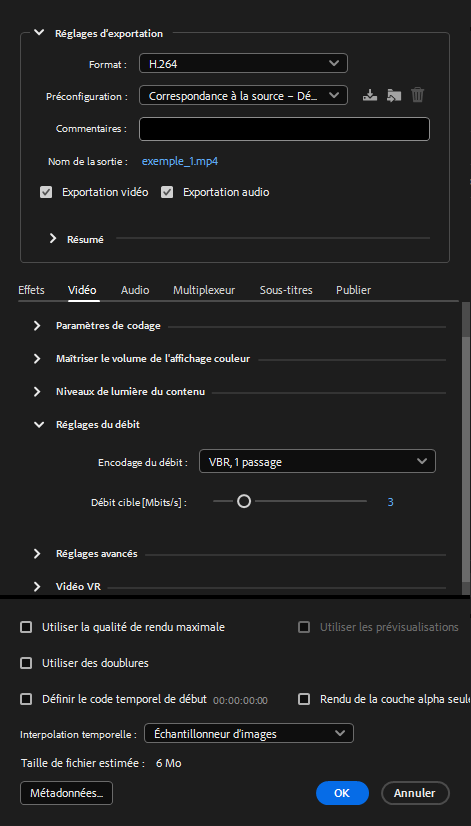Click the delete preset trash icon
This screenshot has height=826, width=471.
pos(417,95)
